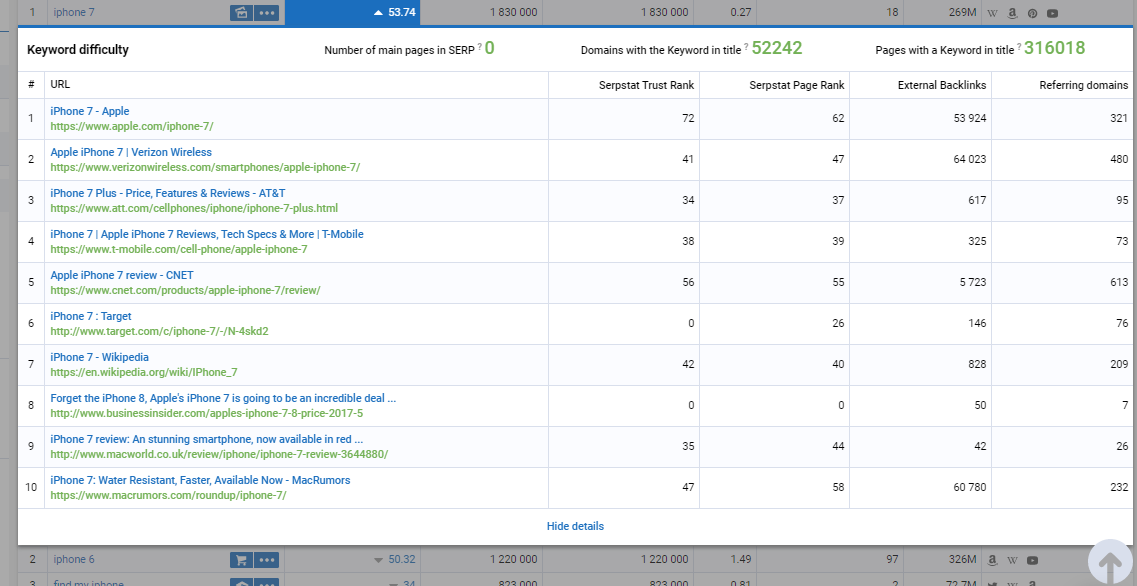The width and height of the screenshot is (1137, 586).
Task: Click External Backlinks value 5 723 for CNET
Action: 972,282
